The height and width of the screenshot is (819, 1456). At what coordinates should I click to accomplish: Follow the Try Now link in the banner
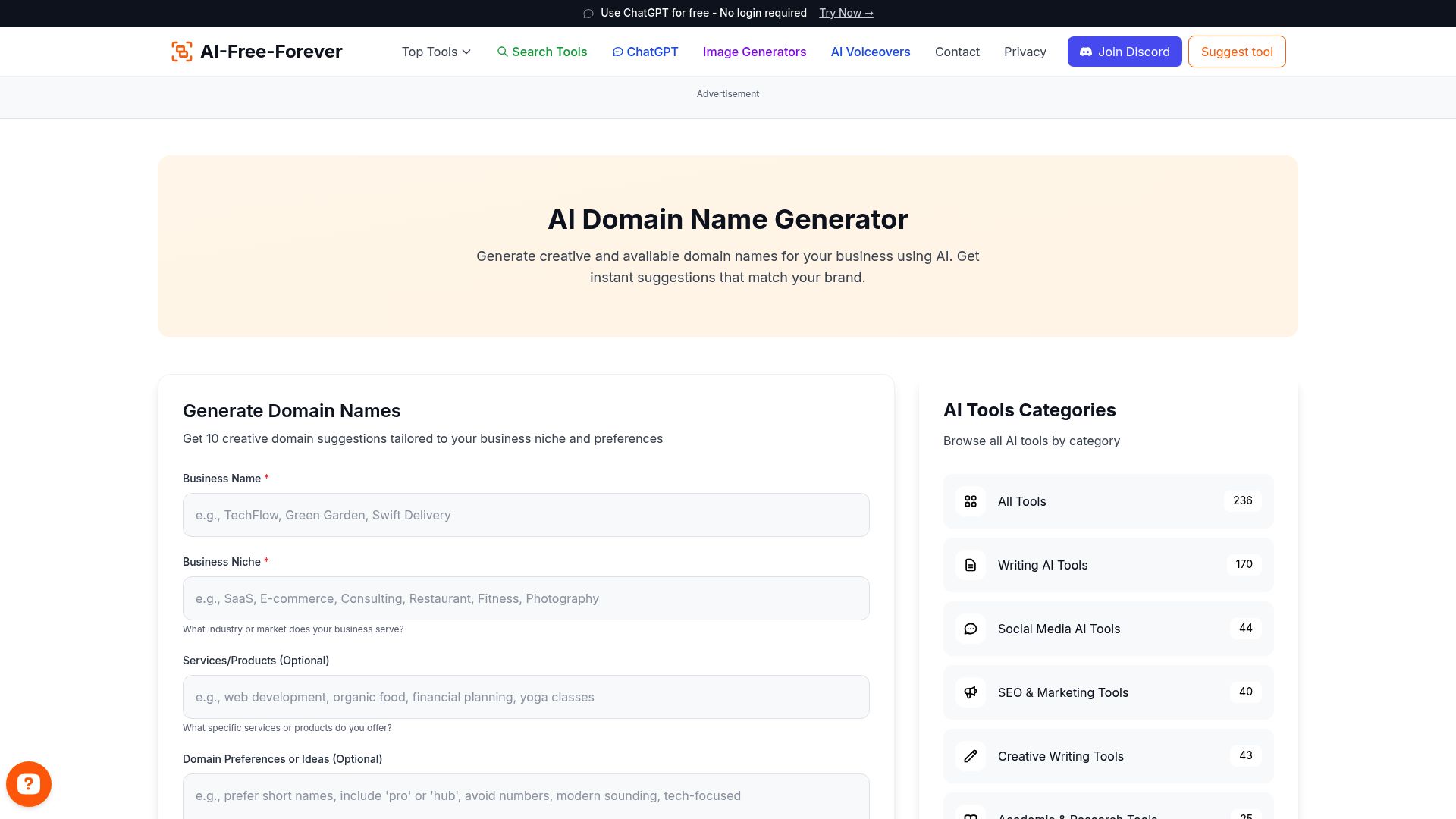point(845,13)
